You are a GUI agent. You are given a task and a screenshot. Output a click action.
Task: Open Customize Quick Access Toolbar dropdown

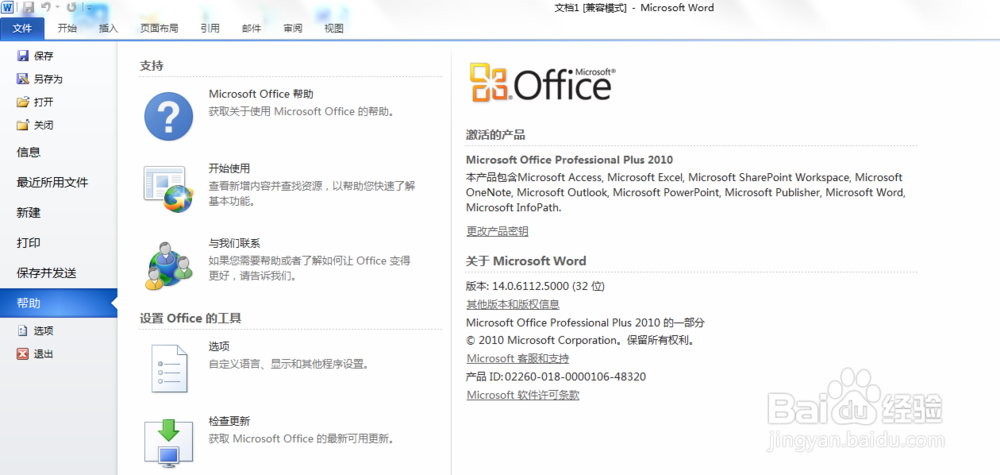pos(89,8)
